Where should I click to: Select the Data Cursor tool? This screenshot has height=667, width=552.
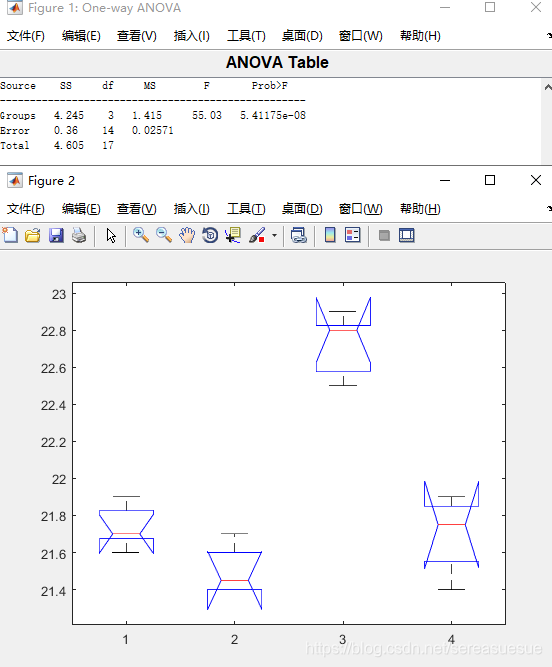233,235
